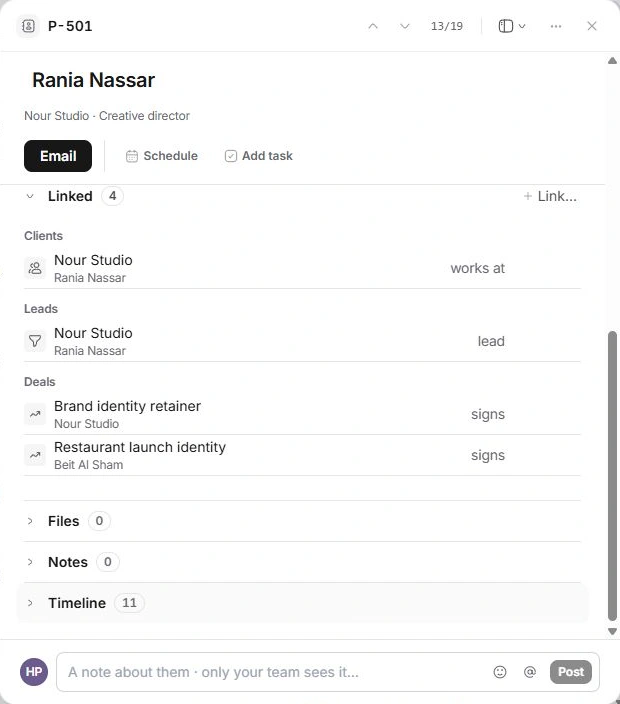
Task: Click the @ mention icon
Action: click(530, 672)
